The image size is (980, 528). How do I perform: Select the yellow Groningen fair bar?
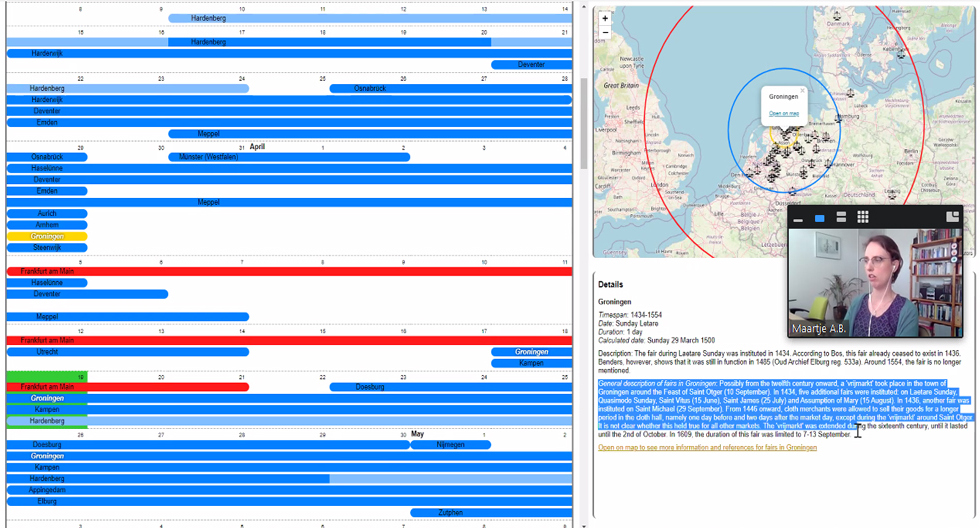47,236
